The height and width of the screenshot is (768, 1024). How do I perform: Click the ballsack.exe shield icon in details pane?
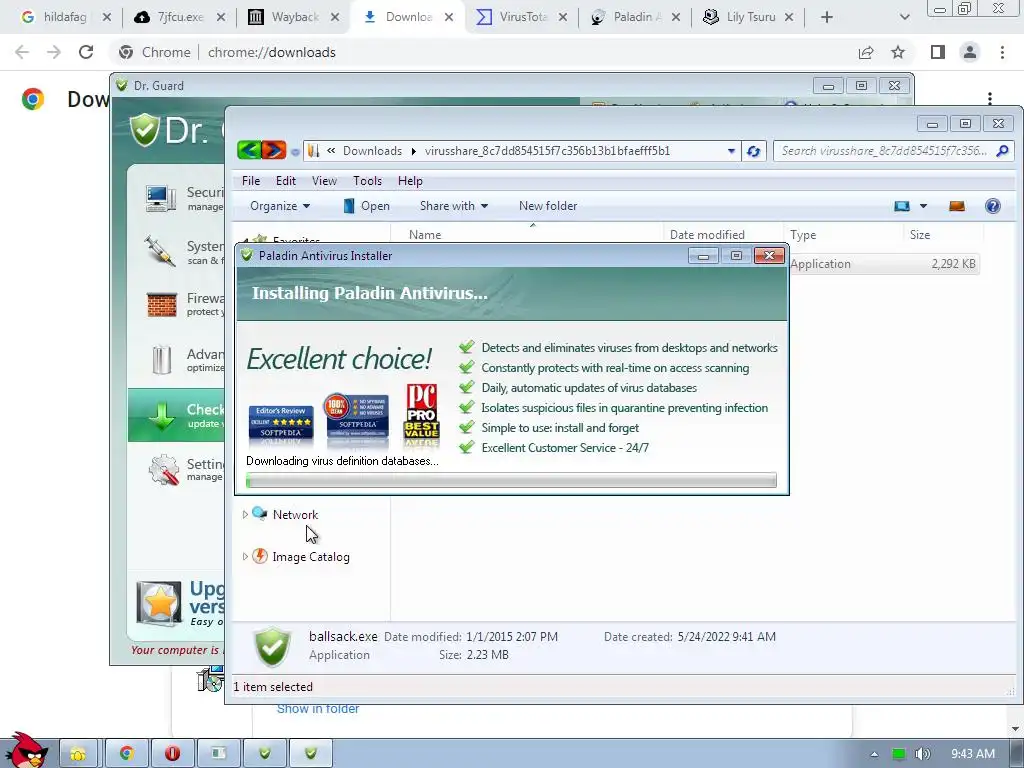[x=272, y=646]
